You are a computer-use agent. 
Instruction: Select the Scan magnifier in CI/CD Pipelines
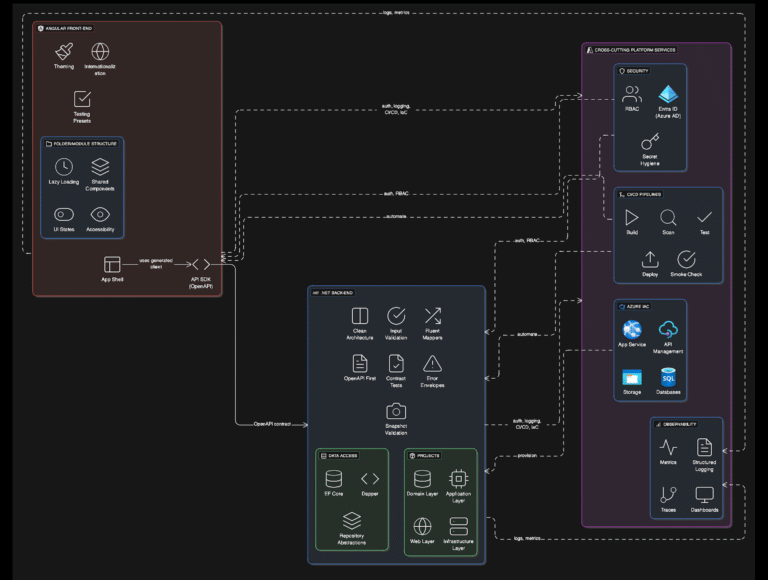pyautogui.click(x=668, y=217)
